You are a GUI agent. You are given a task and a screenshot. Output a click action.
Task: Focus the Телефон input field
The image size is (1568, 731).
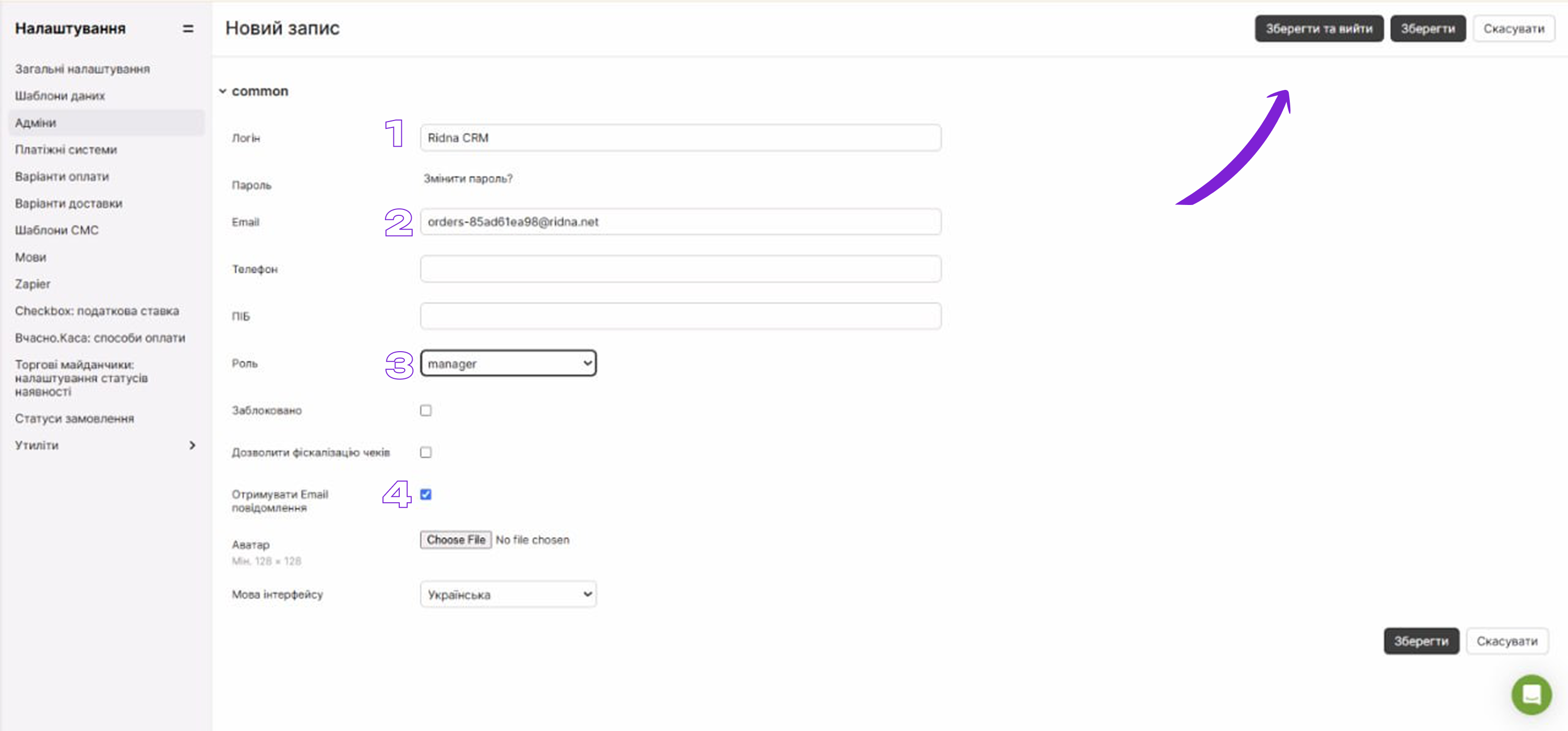tap(680, 269)
